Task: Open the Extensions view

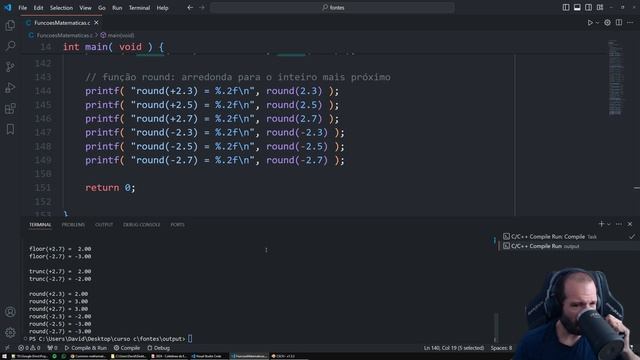Action: pyautogui.click(x=10, y=109)
